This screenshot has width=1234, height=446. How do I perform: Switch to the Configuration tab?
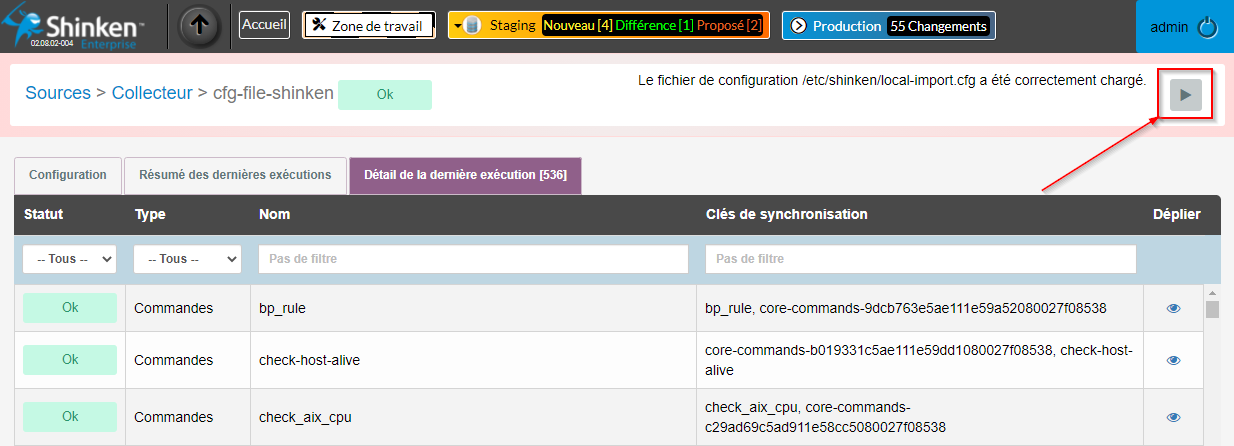point(68,175)
